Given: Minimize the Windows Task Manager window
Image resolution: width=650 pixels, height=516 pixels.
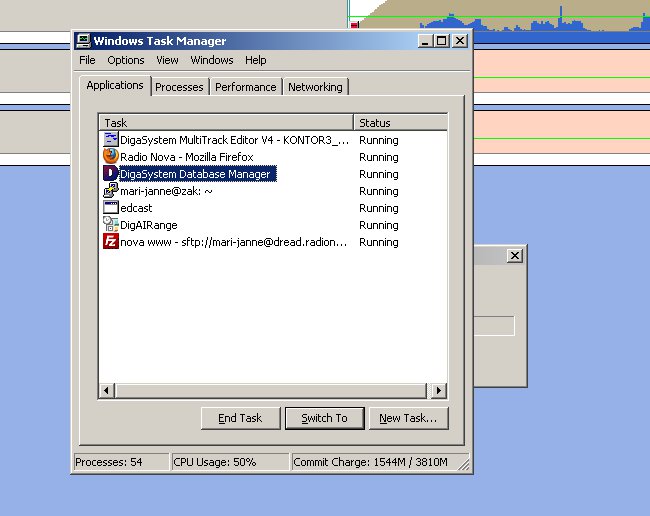Looking at the screenshot, I should pos(424,41).
